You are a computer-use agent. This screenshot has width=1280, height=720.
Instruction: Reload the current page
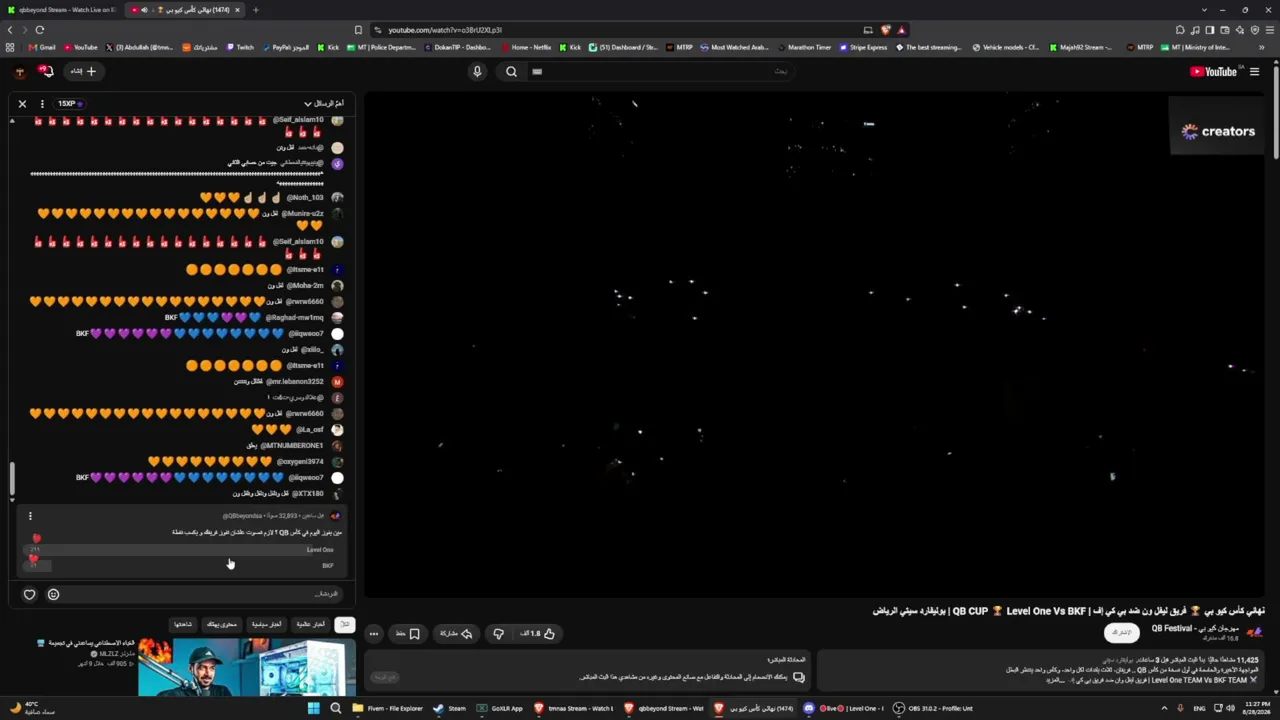(x=40, y=30)
